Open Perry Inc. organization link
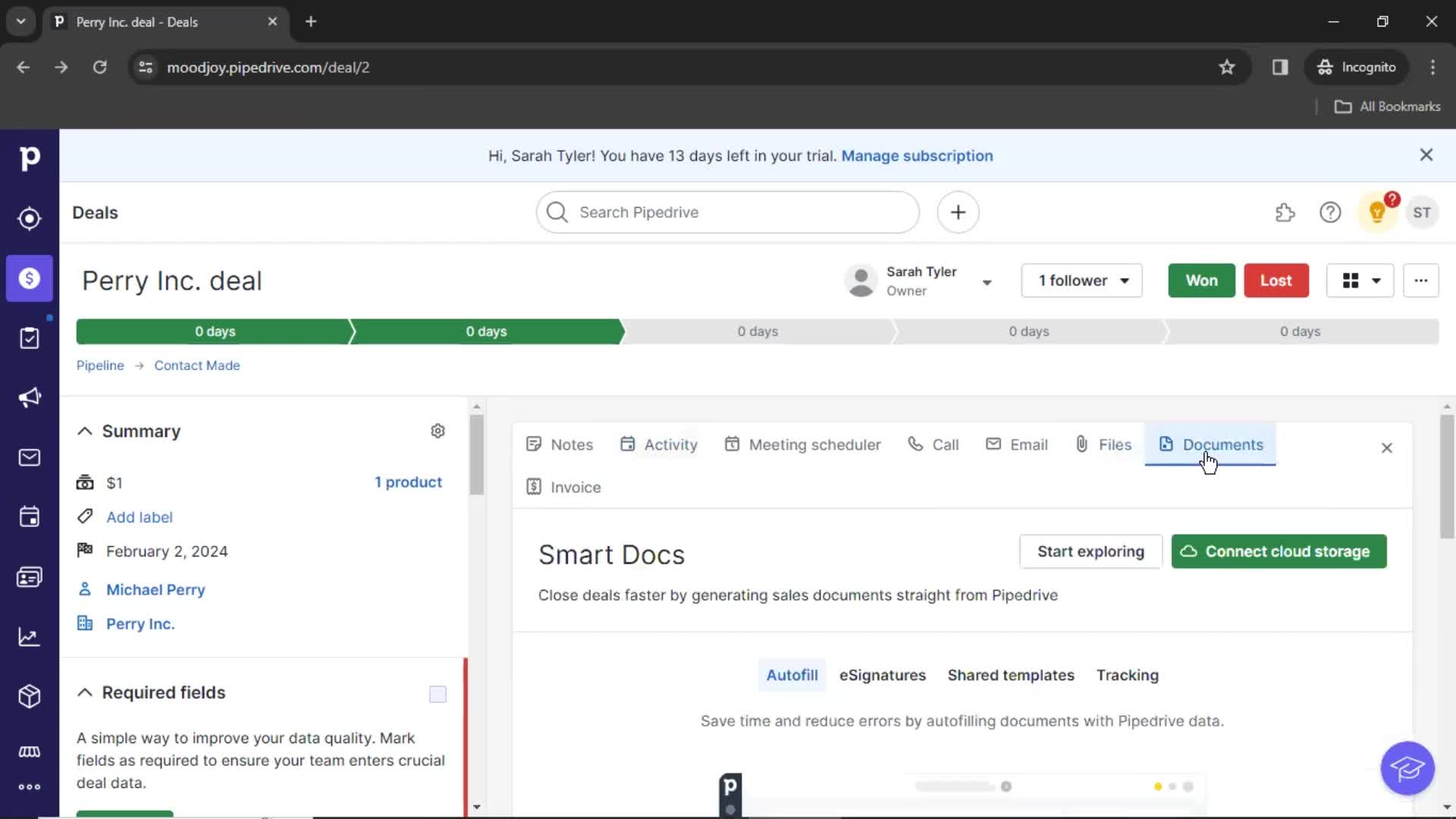The width and height of the screenshot is (1456, 819). 140,624
